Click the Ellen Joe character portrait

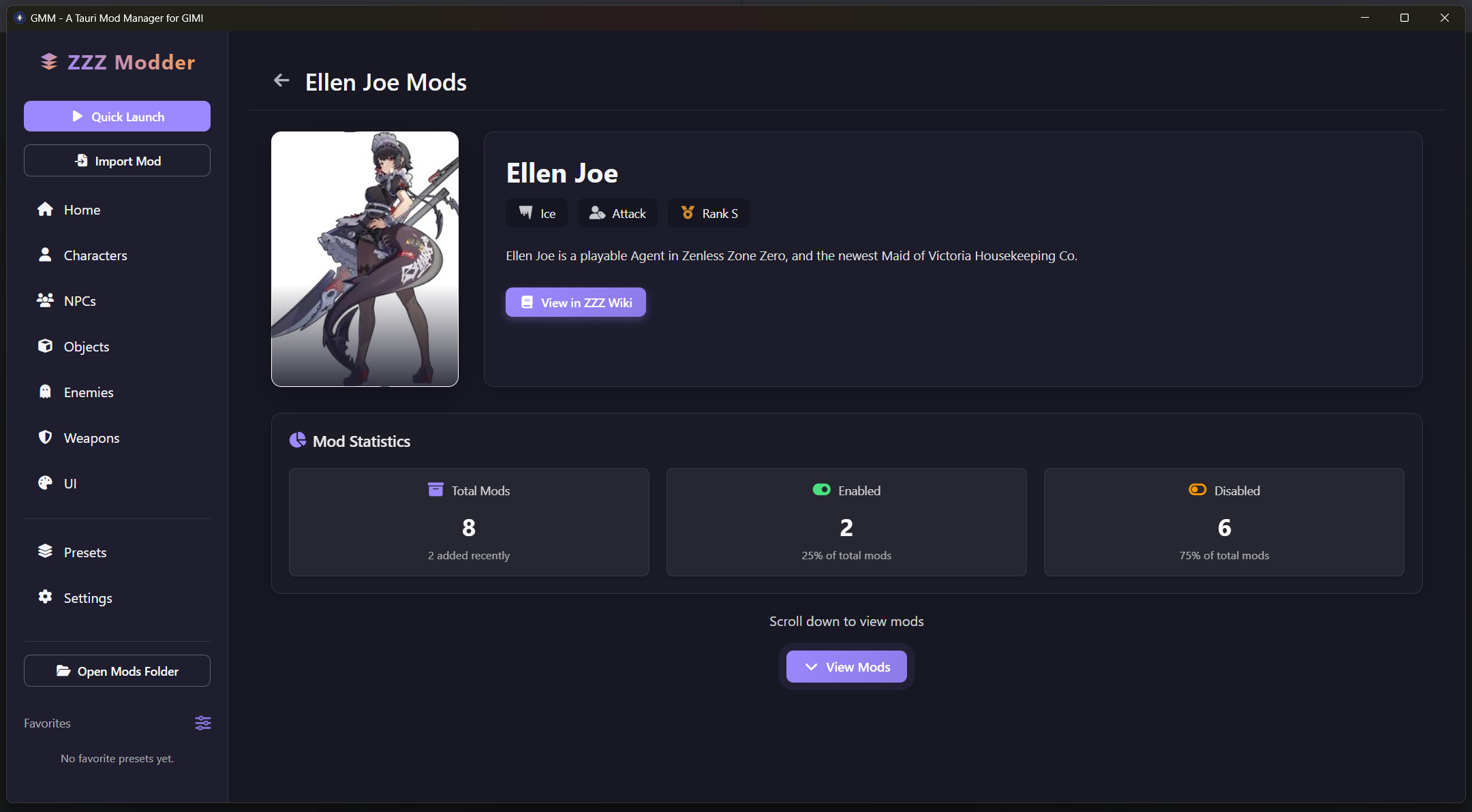[x=365, y=259]
